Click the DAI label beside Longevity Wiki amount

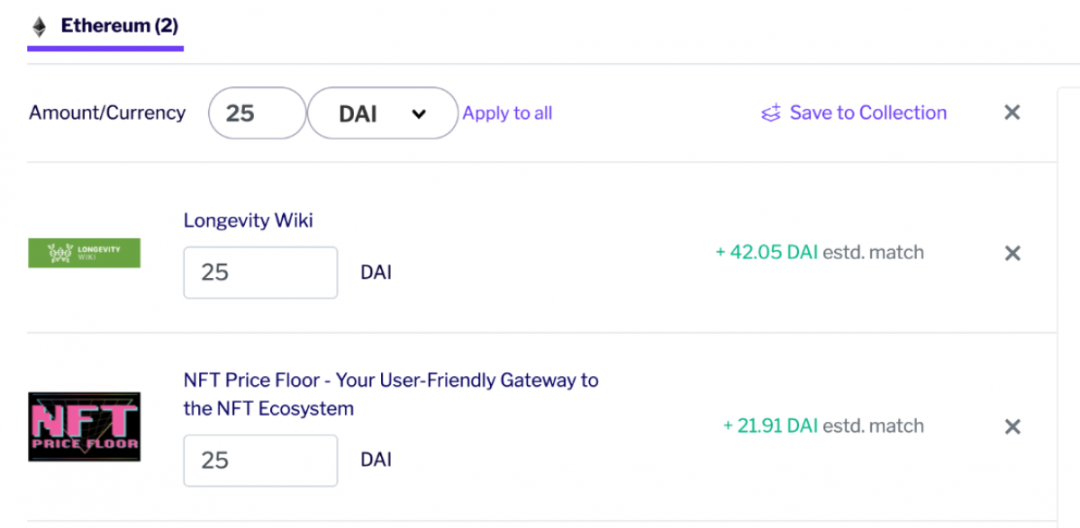[x=376, y=272]
